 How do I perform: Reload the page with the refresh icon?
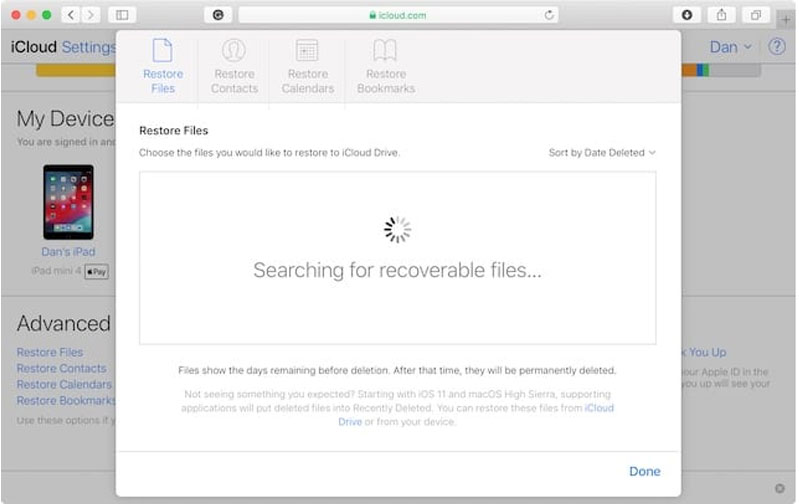coord(550,15)
